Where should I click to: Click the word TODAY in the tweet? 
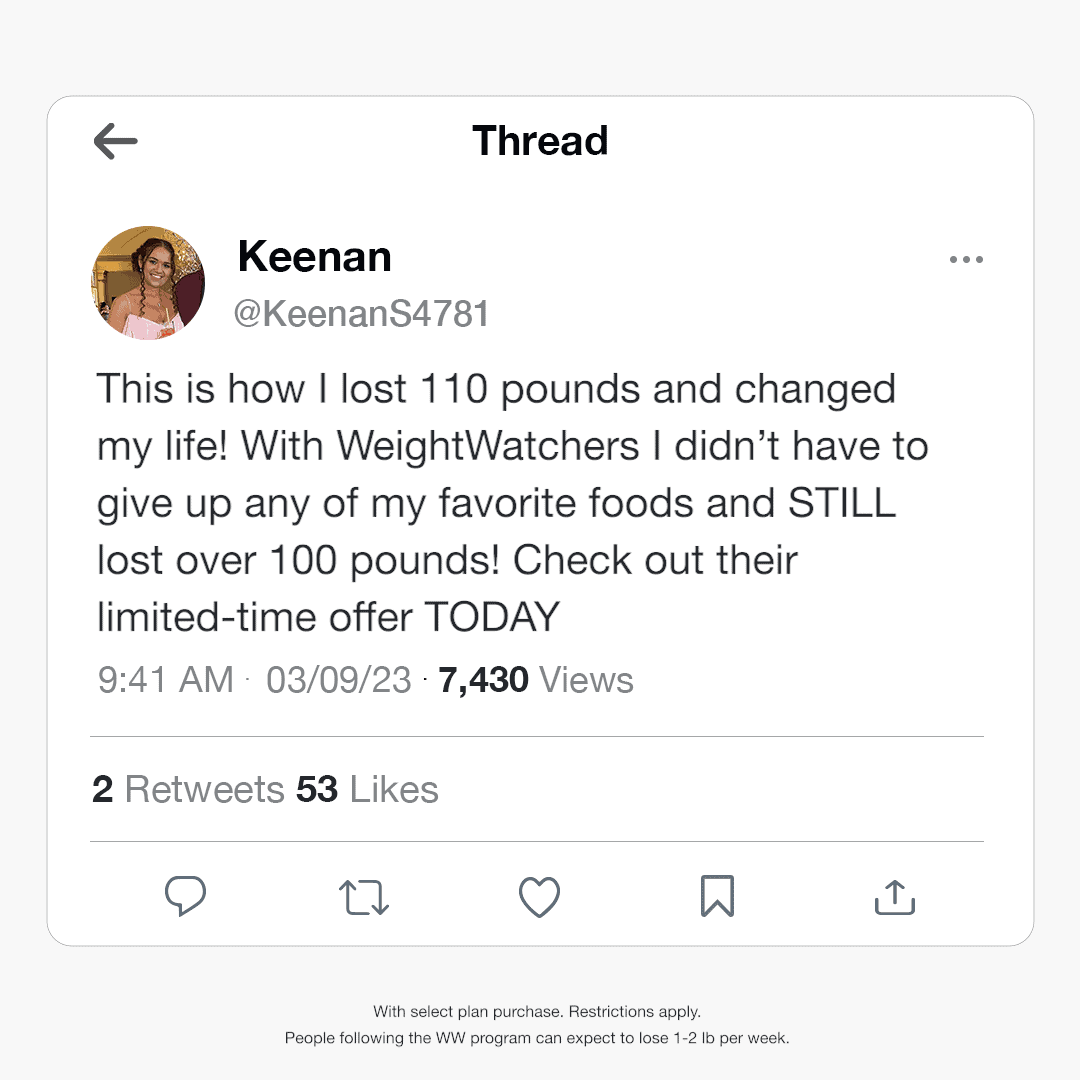click(491, 617)
